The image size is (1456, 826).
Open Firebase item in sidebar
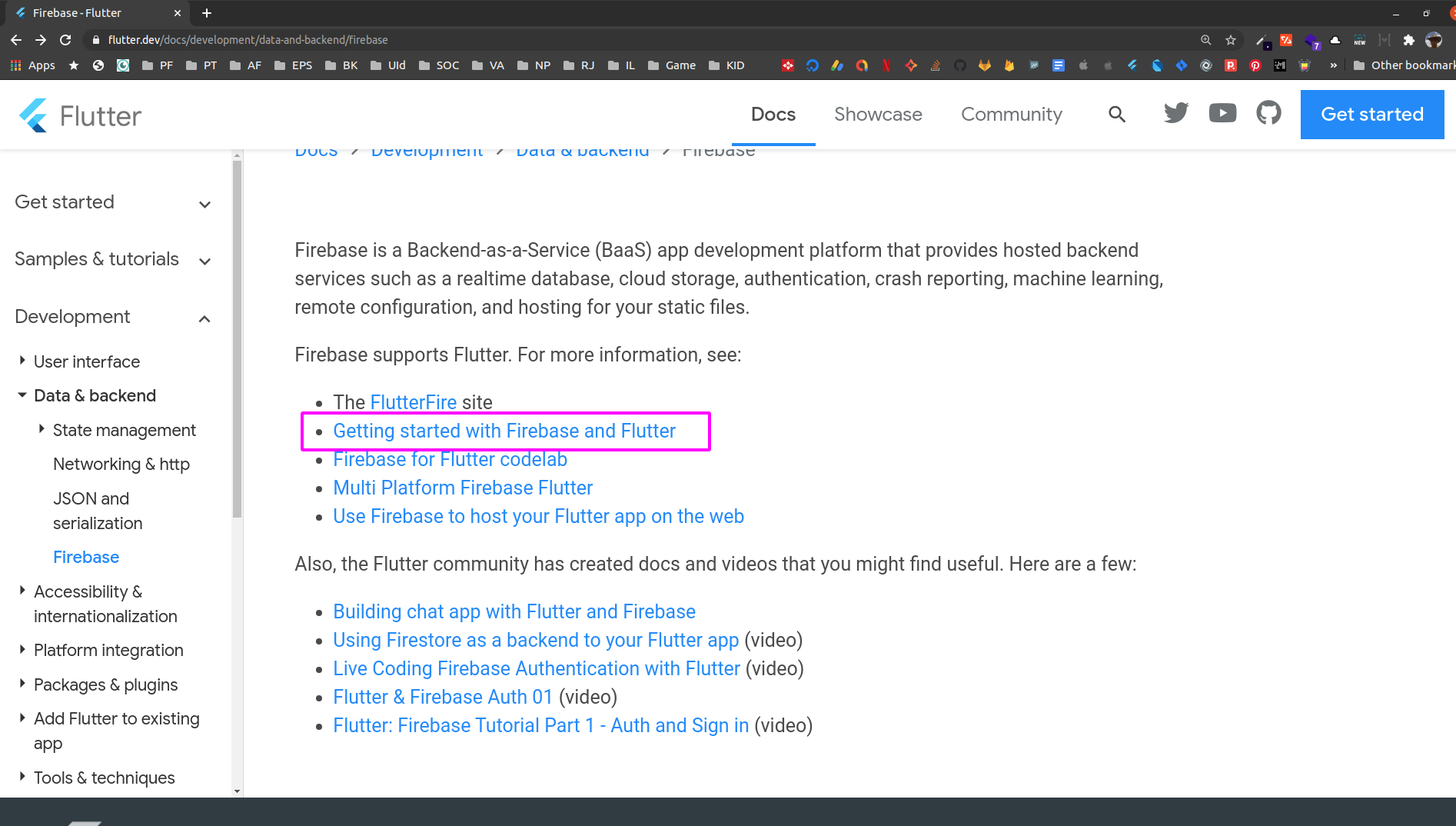(86, 557)
